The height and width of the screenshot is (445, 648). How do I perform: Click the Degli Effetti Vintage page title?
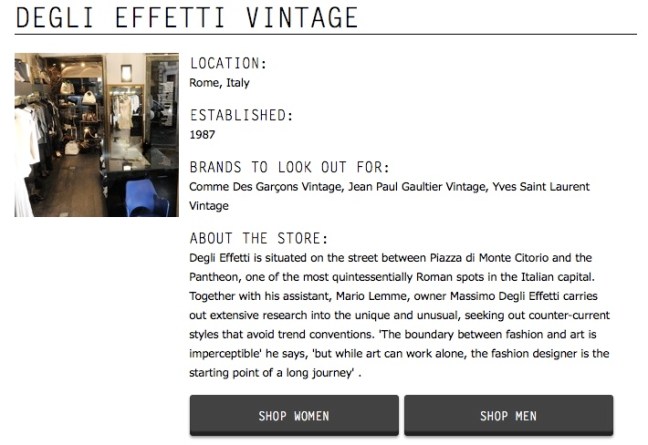pyautogui.click(x=187, y=17)
